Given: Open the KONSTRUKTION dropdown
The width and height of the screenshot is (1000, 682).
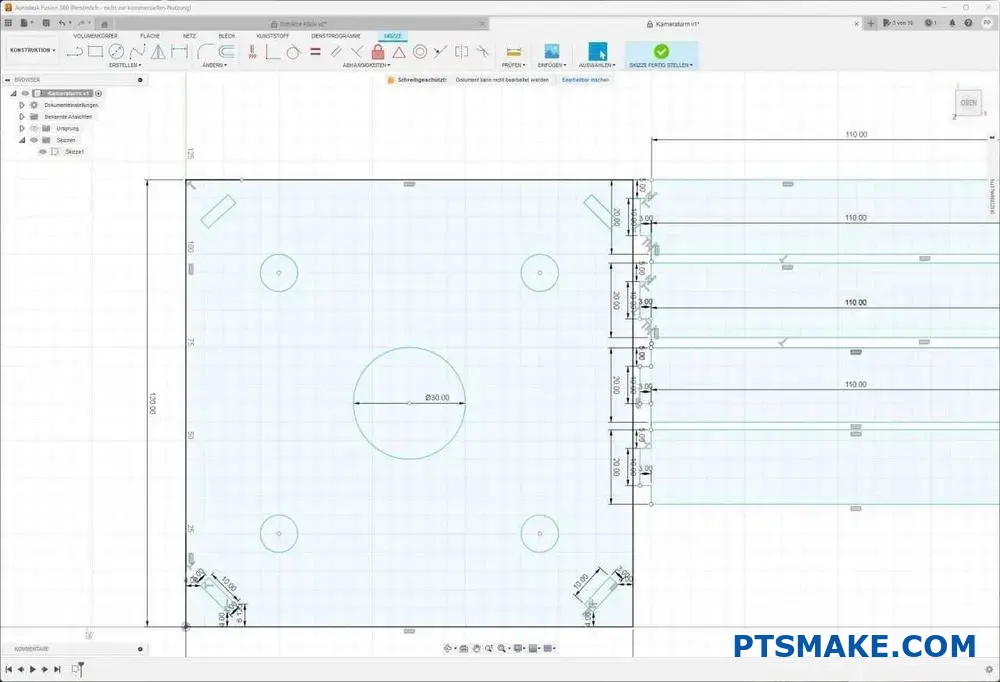Looking at the screenshot, I should coord(30,50).
